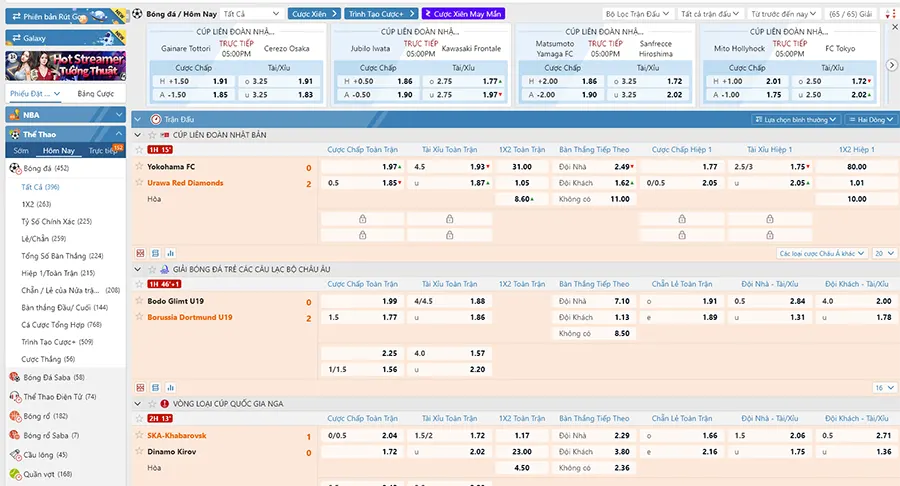
Task: Switch to the Bảng Cược tab
Action: 95,94
